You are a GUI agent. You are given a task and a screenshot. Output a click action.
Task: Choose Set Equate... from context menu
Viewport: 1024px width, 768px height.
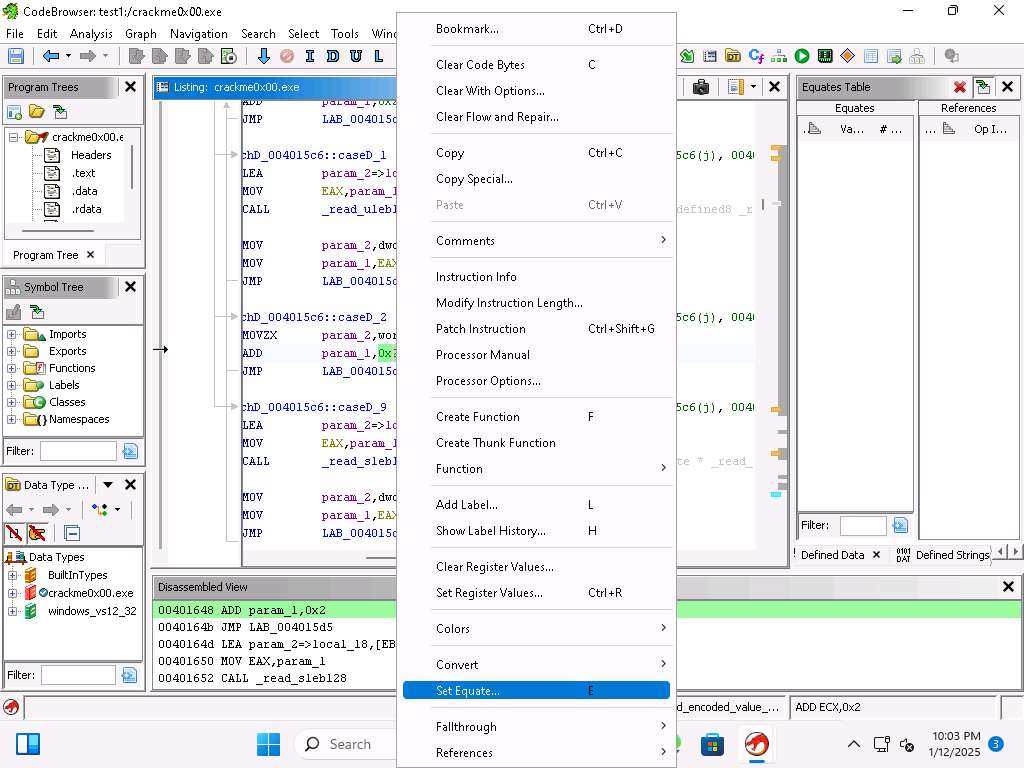[468, 691]
